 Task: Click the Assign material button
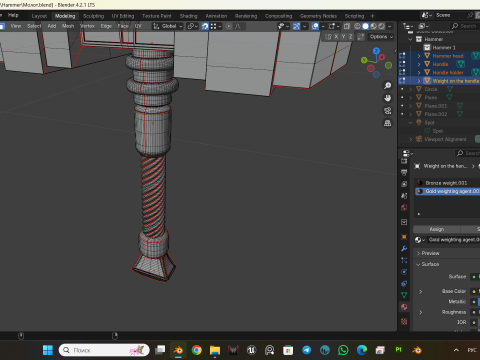(x=436, y=229)
